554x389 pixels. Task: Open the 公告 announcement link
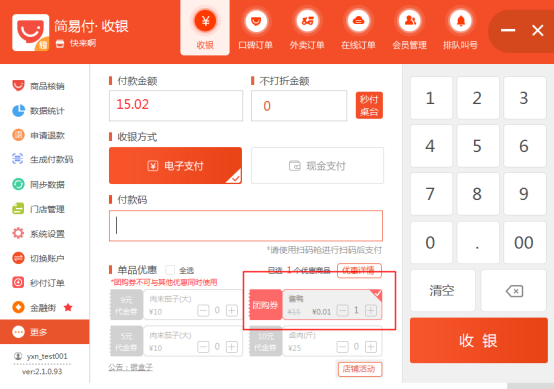pyautogui.click(x=131, y=367)
